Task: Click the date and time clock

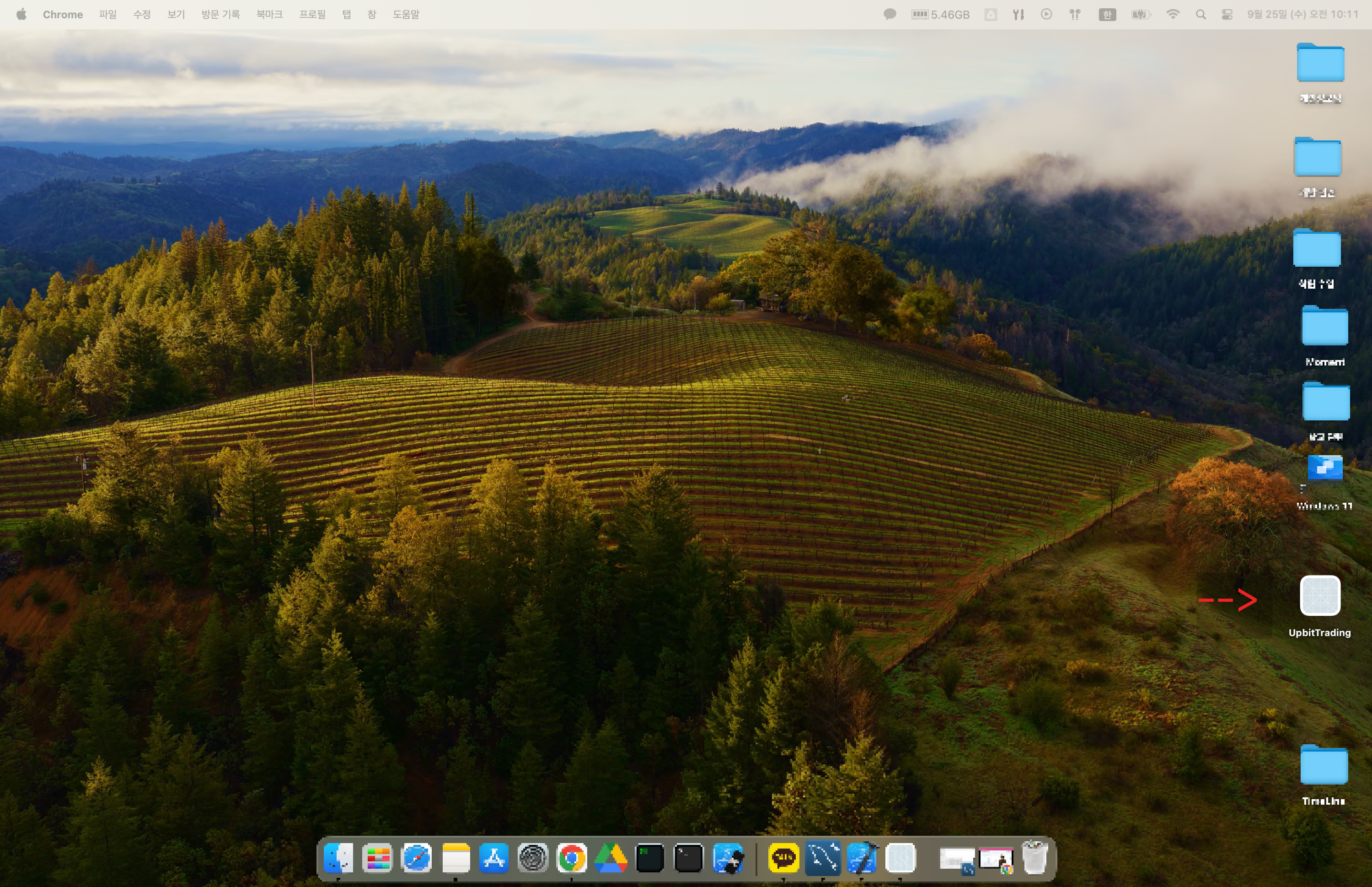Action: [1302, 14]
